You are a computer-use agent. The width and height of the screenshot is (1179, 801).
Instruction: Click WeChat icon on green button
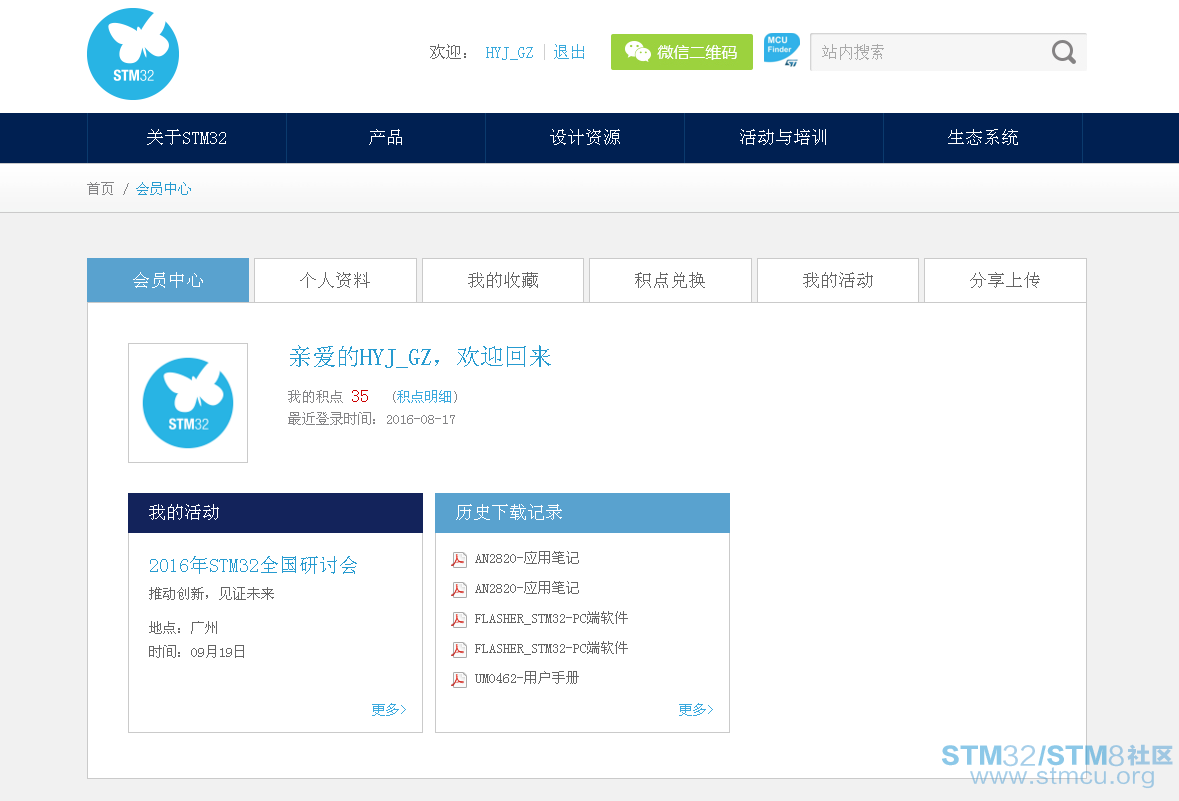pyautogui.click(x=638, y=51)
